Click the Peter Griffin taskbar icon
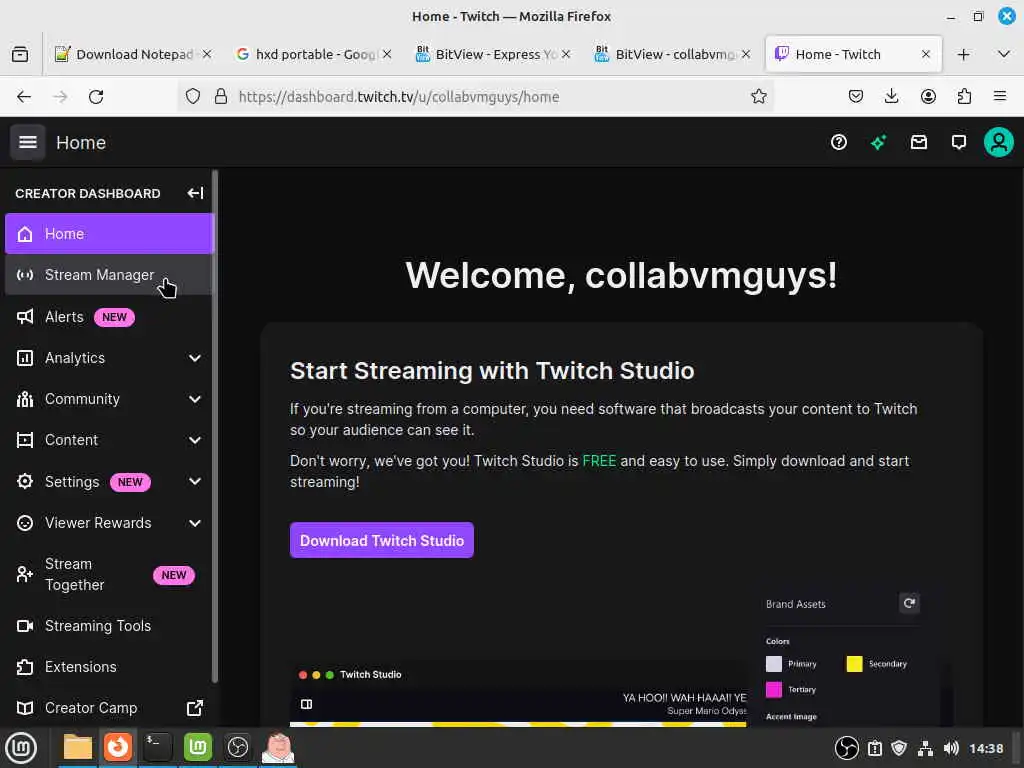 [x=278, y=748]
